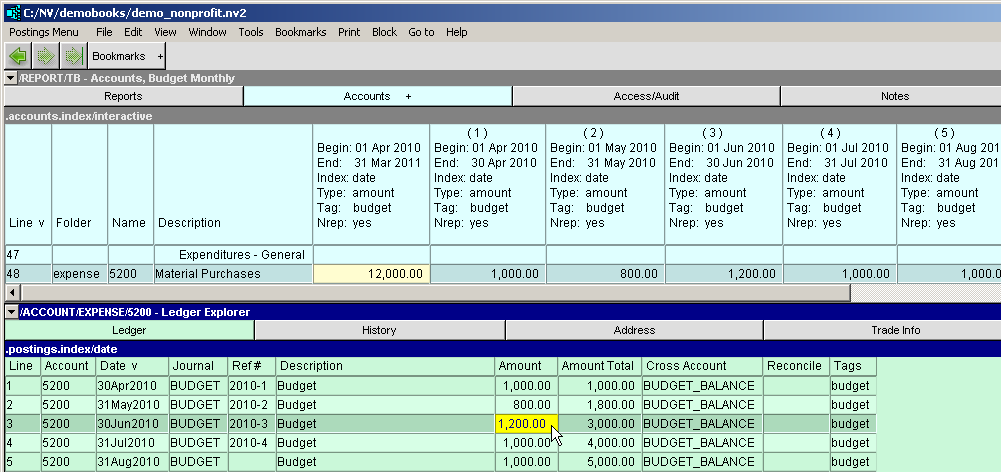Switch to the Reports tab
This screenshot has height=472, width=1001.
123,96
